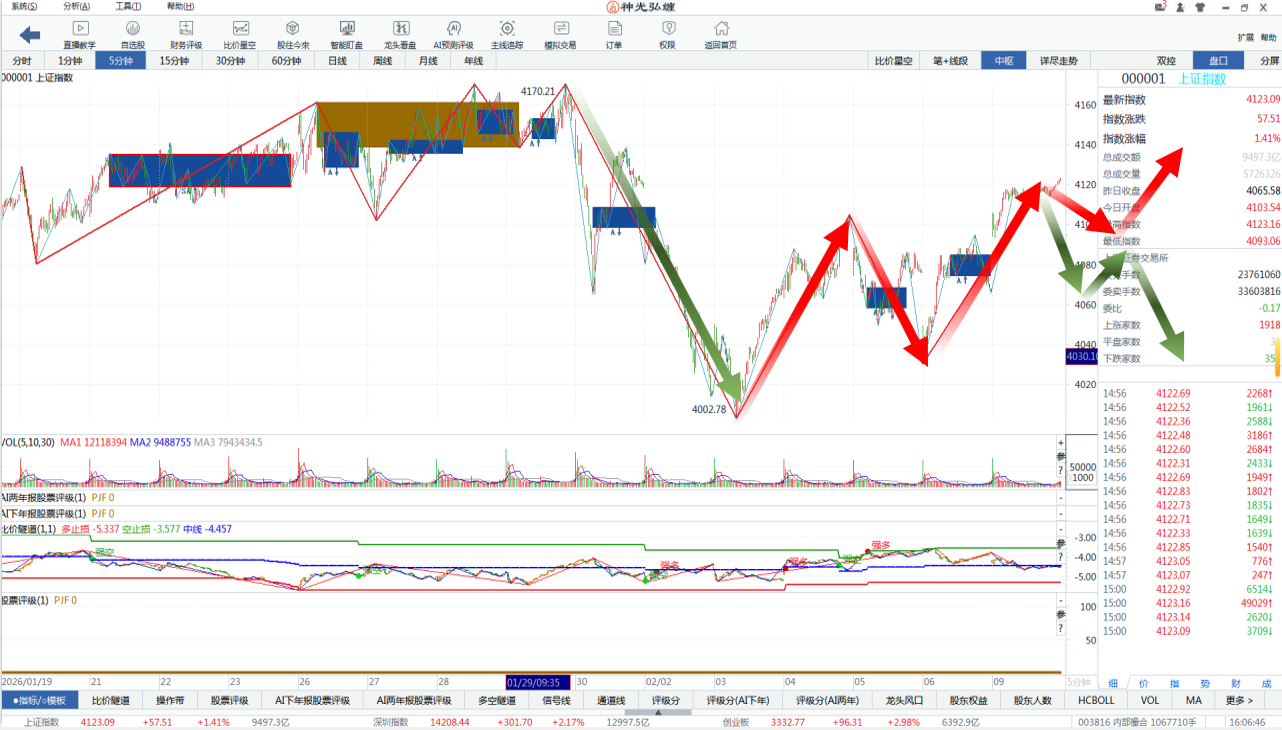This screenshot has height=730, width=1282.
Task: Select the 日线 daily chart tab
Action: [337, 61]
